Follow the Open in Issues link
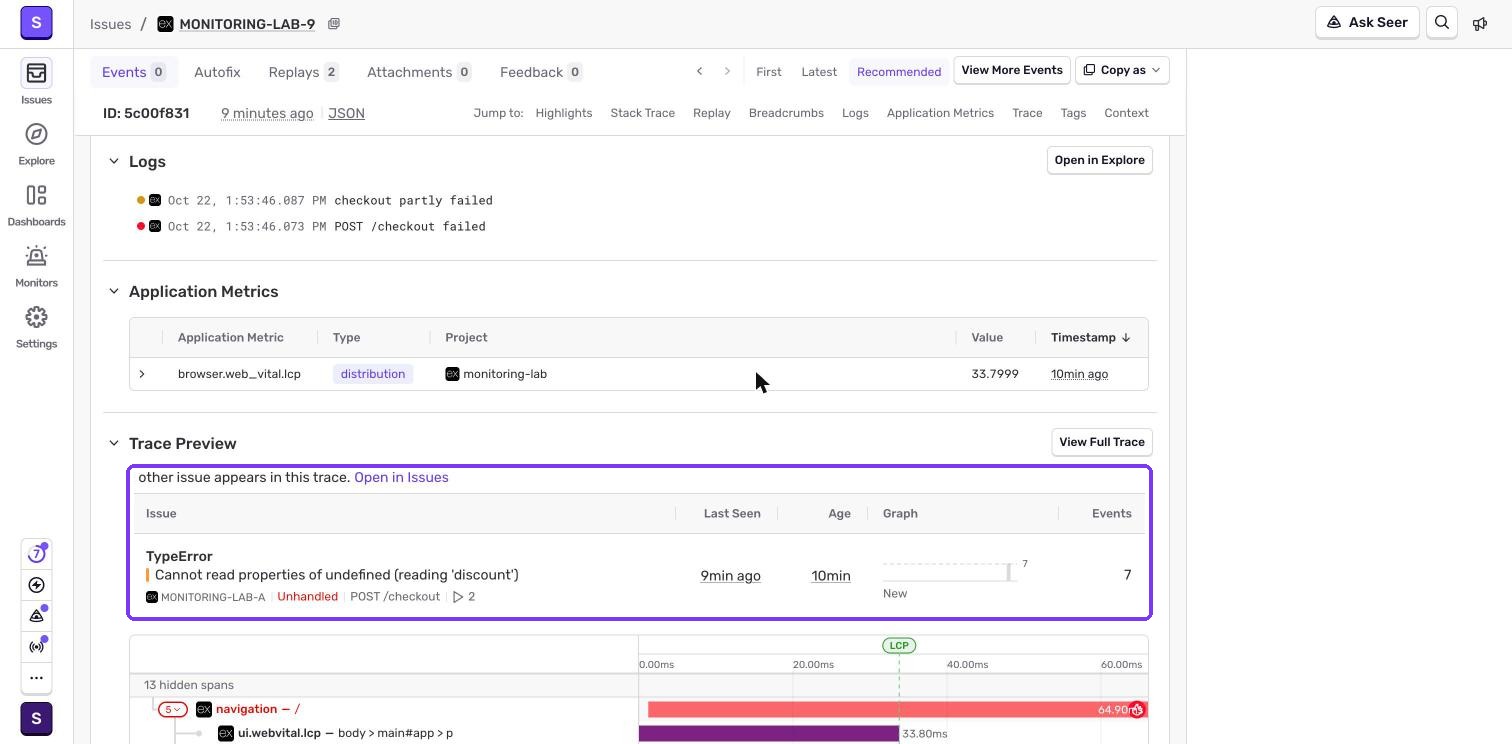 point(401,477)
